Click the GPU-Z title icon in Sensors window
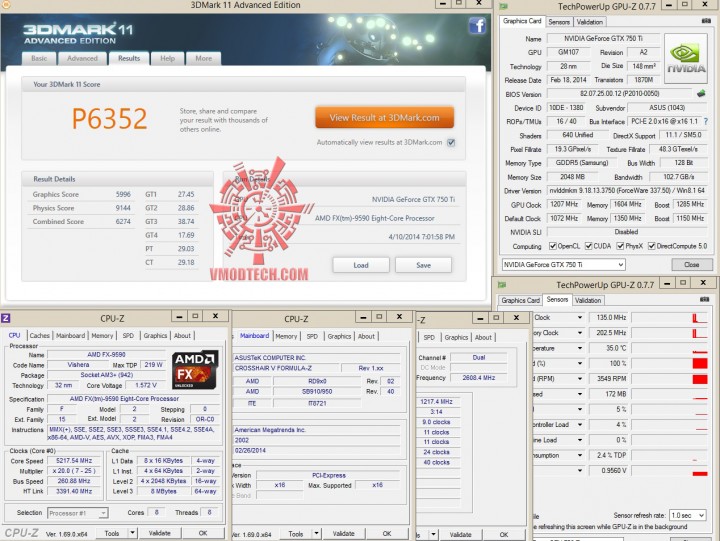Viewport: 720px width, 541px height. coord(502,285)
